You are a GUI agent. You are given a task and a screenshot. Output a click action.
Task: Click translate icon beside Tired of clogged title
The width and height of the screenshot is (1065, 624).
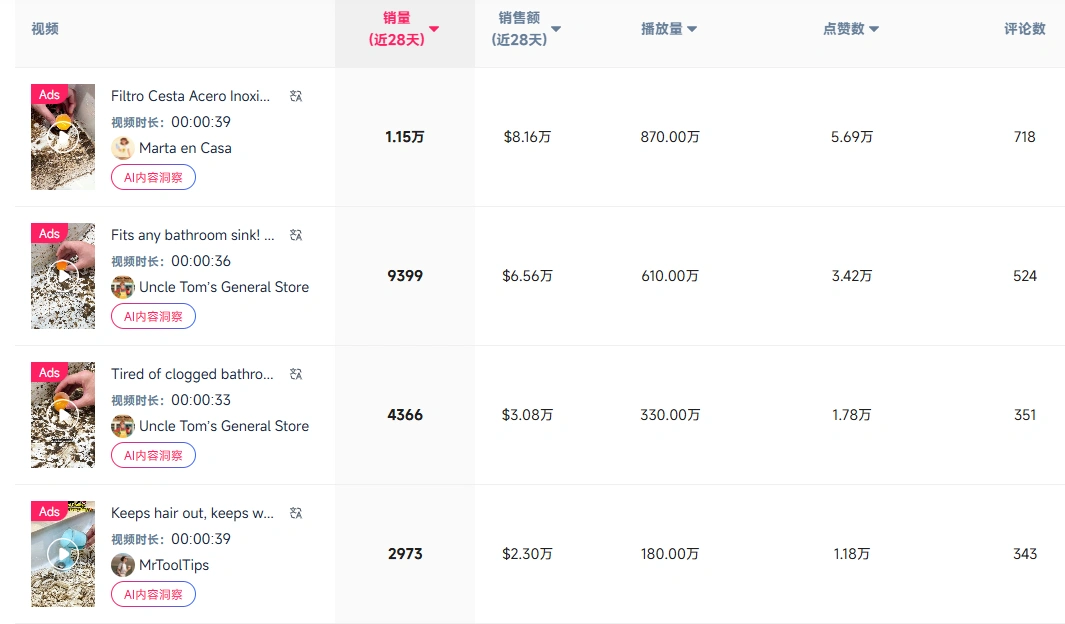(295, 374)
